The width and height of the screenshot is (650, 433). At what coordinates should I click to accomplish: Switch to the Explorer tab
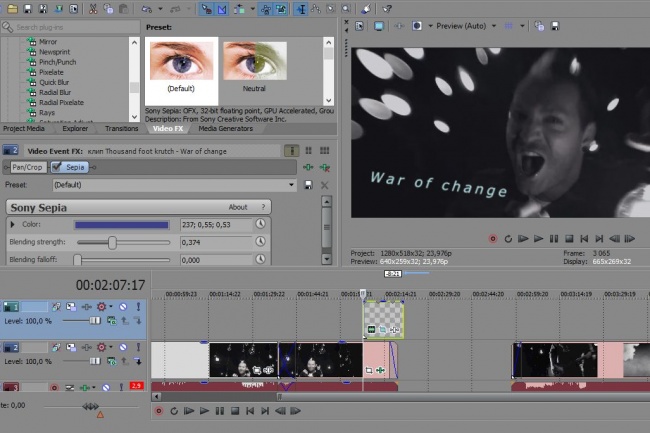pyautogui.click(x=75, y=128)
